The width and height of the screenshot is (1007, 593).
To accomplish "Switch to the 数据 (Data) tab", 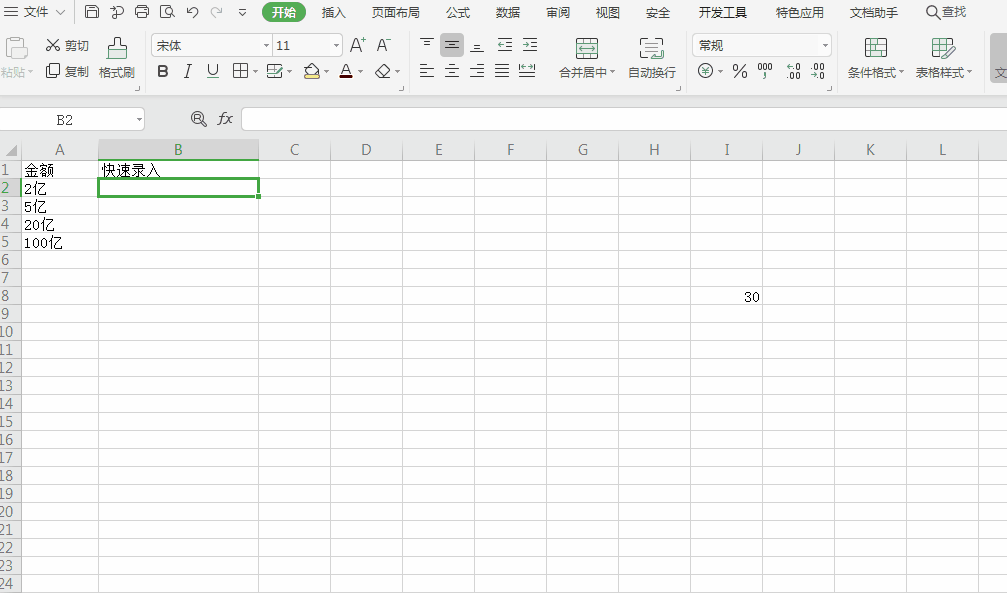I will pos(507,12).
